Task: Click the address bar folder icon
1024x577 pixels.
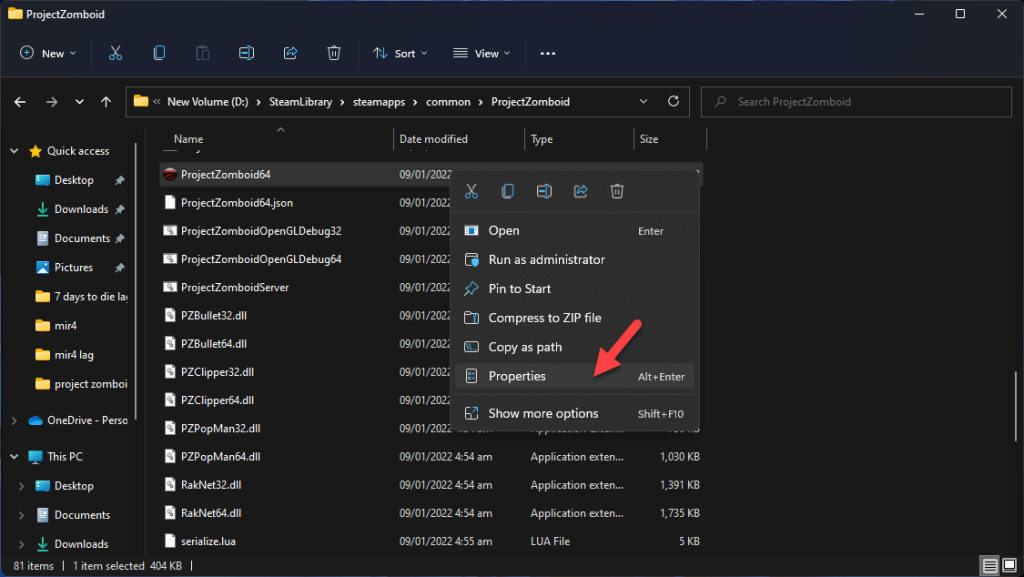Action: click(140, 101)
